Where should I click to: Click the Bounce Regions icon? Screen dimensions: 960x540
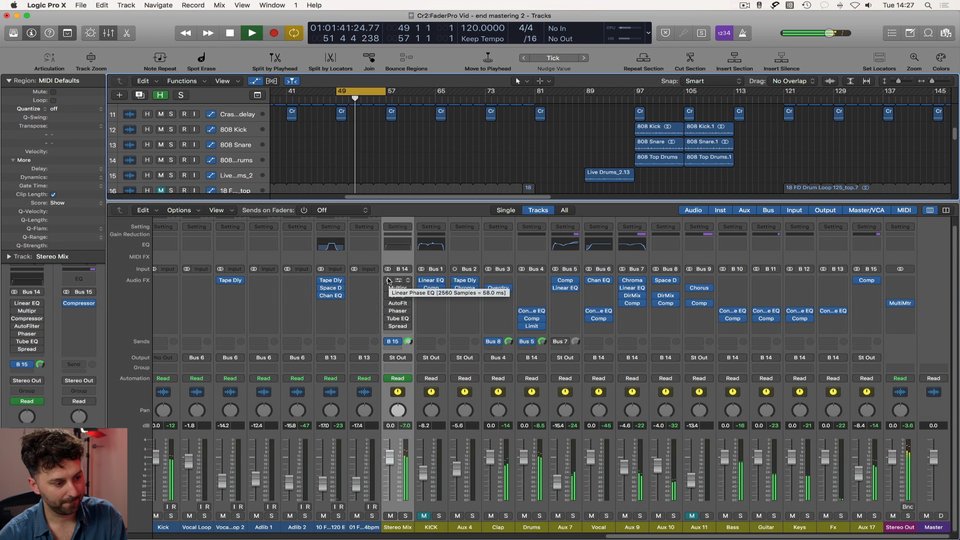click(406, 58)
